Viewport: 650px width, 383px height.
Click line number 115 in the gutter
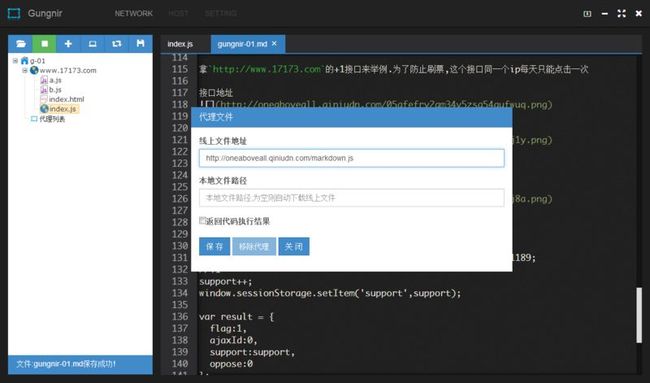pos(180,69)
